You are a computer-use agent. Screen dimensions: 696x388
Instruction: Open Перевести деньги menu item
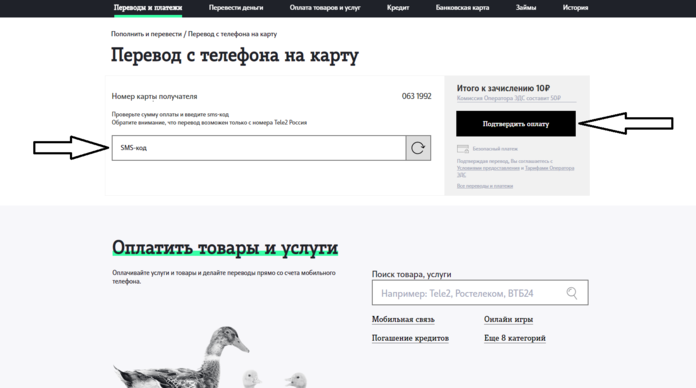(236, 8)
